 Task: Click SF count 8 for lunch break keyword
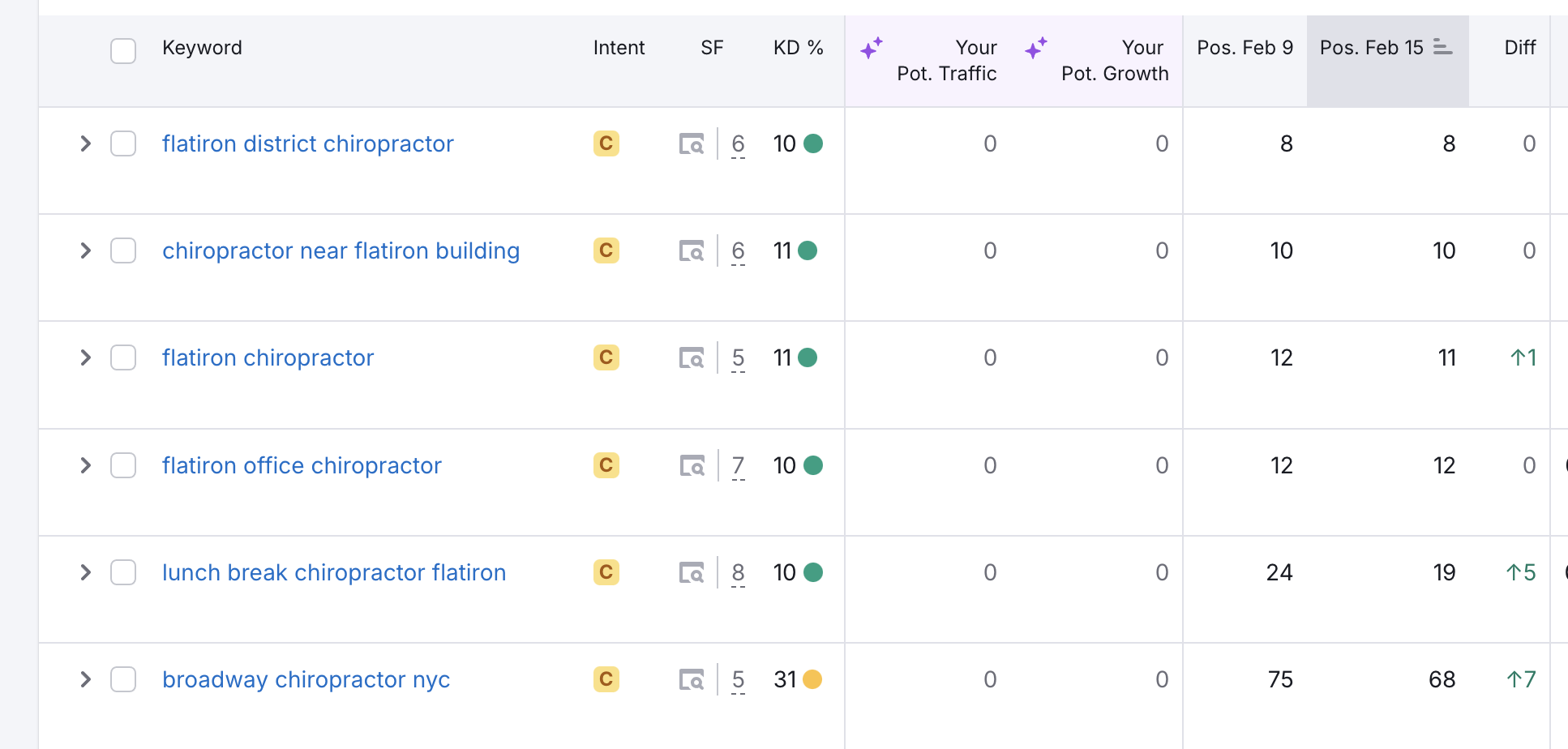coord(738,573)
